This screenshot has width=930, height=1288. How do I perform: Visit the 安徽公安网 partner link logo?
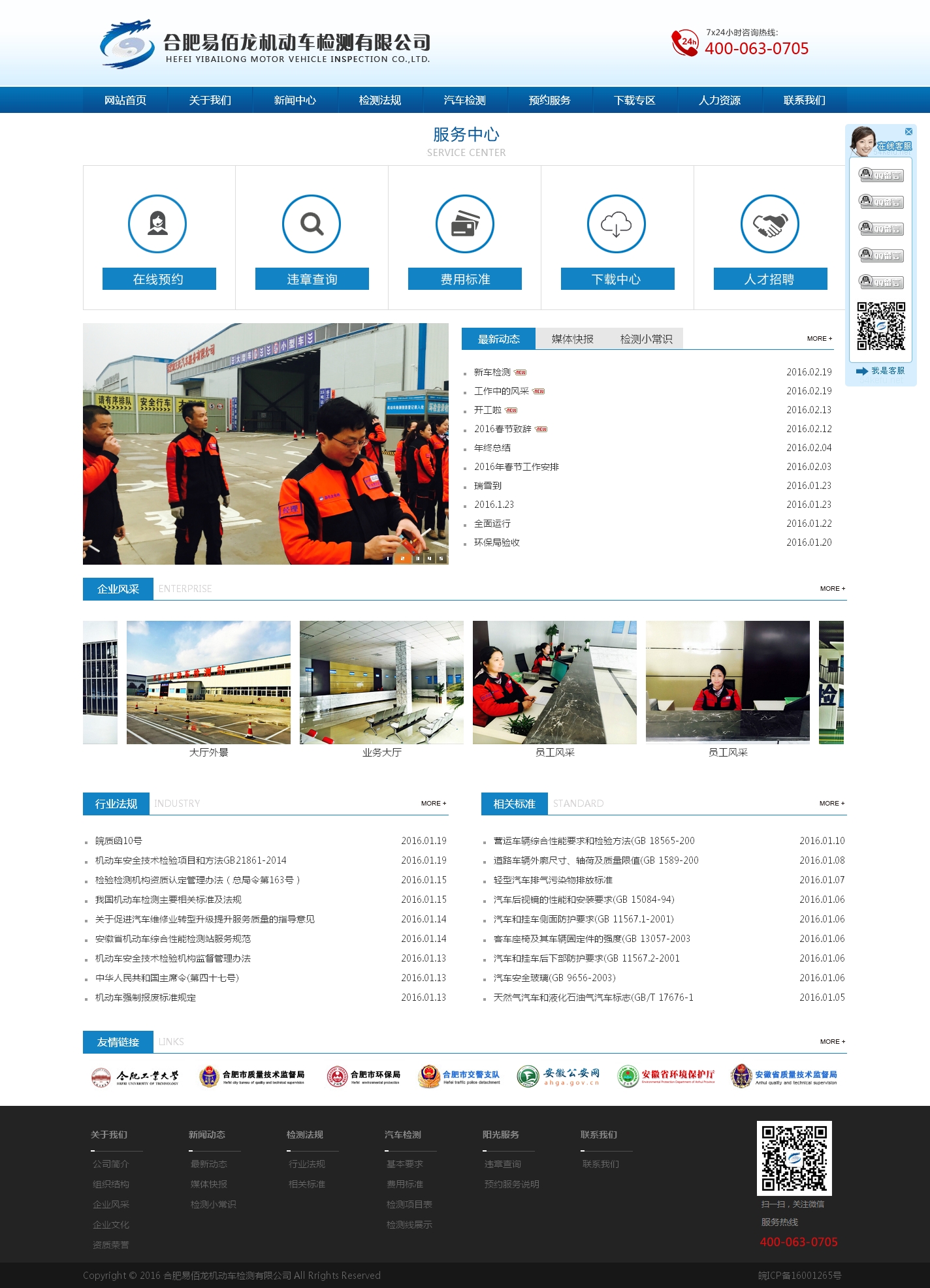[558, 1076]
